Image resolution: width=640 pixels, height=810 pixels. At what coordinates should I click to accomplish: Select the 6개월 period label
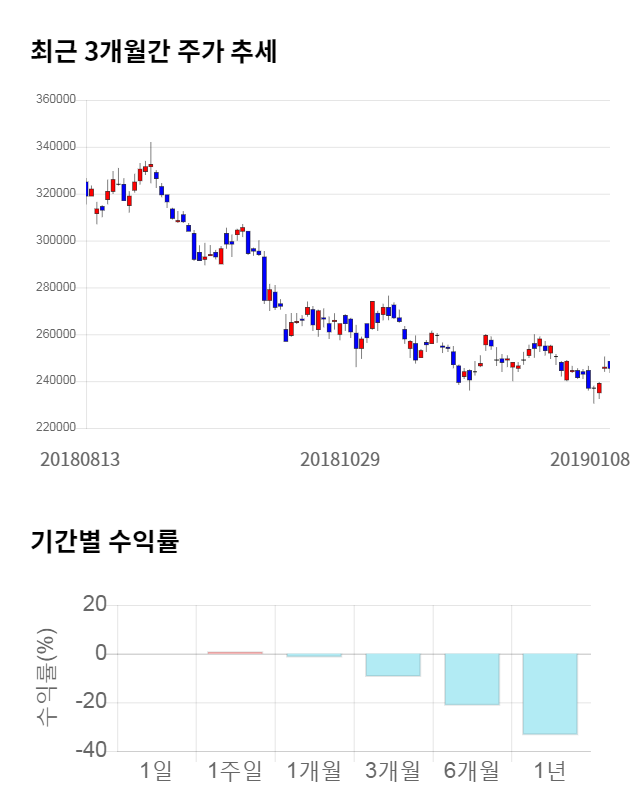point(471,771)
